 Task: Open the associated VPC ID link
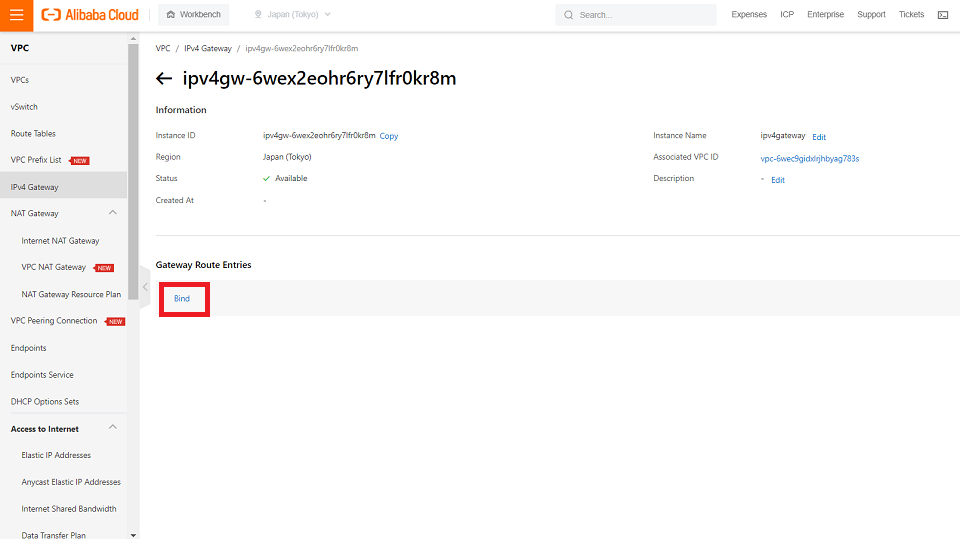(809, 158)
